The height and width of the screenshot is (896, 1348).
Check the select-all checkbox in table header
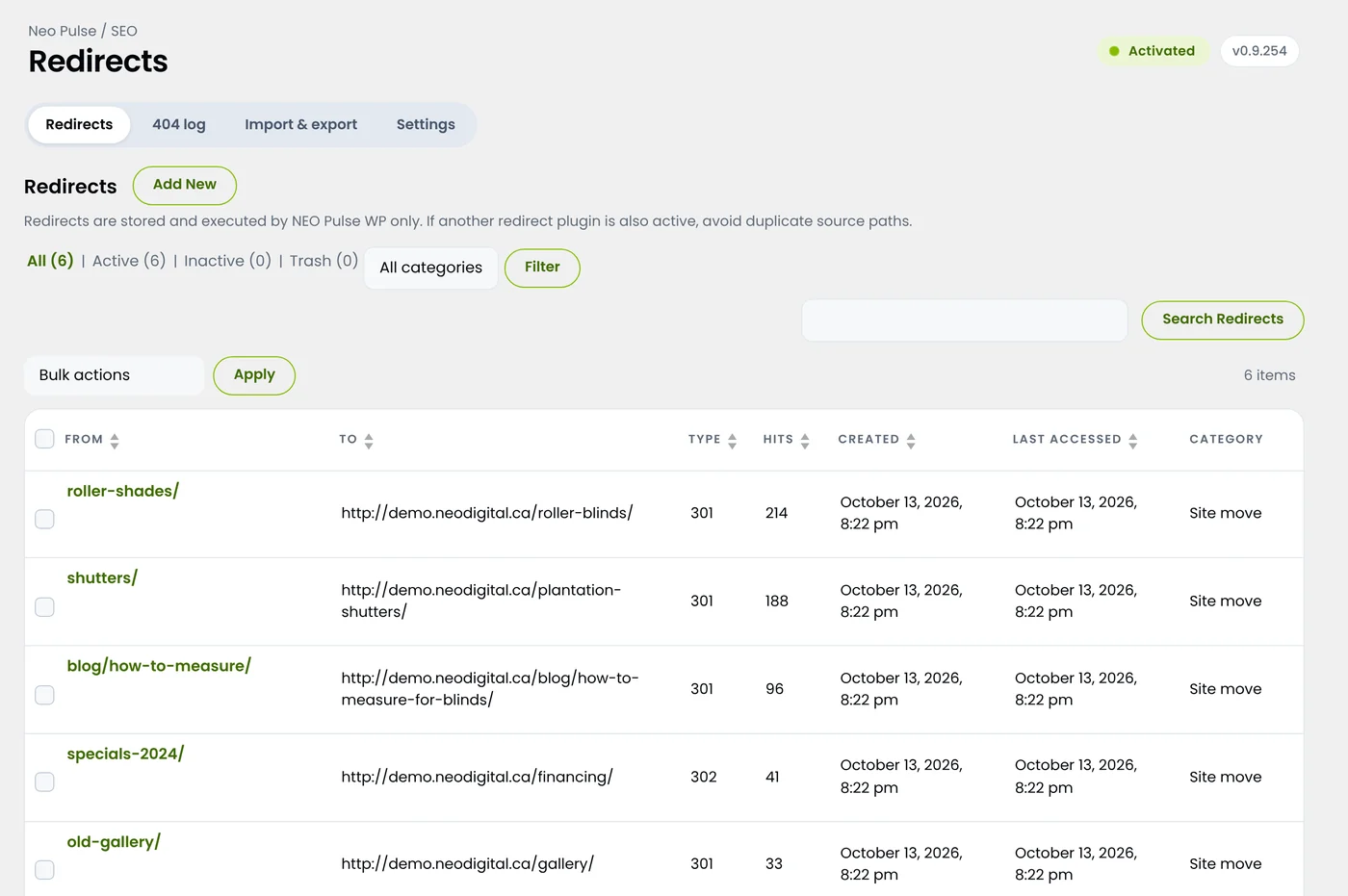pyautogui.click(x=44, y=439)
